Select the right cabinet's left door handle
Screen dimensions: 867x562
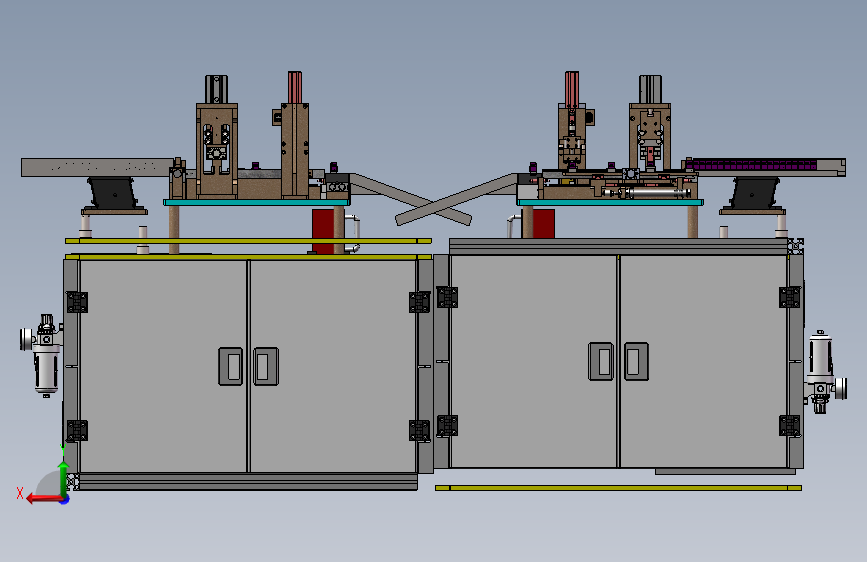(x=600, y=361)
